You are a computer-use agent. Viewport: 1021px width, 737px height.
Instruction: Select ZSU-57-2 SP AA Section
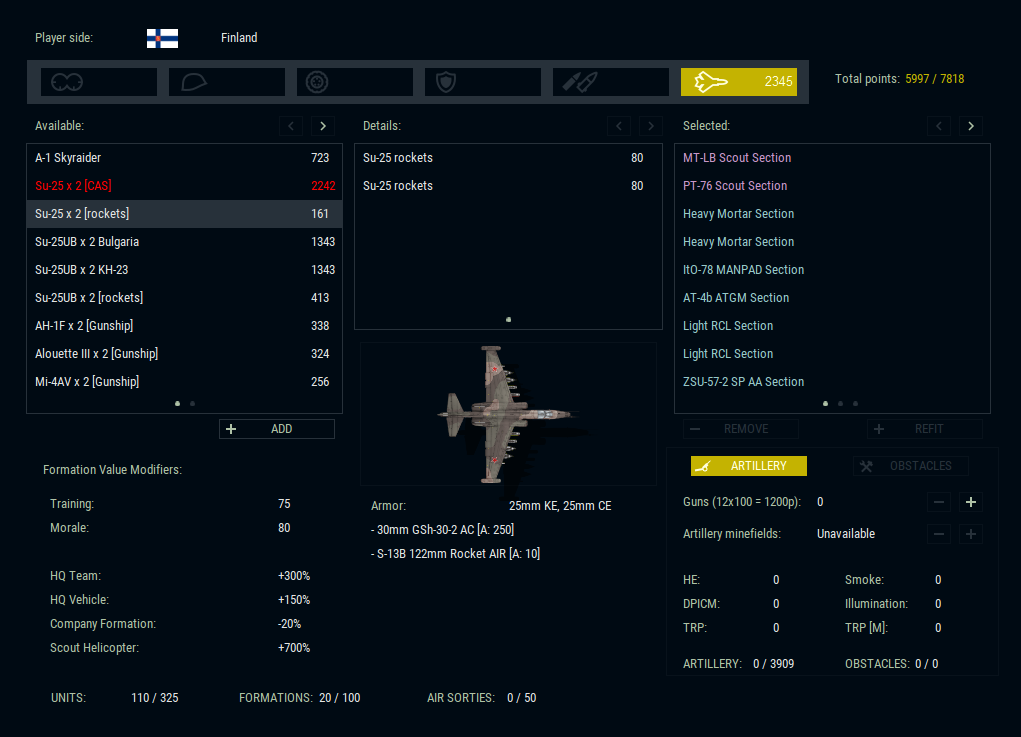pyautogui.click(x=832, y=382)
